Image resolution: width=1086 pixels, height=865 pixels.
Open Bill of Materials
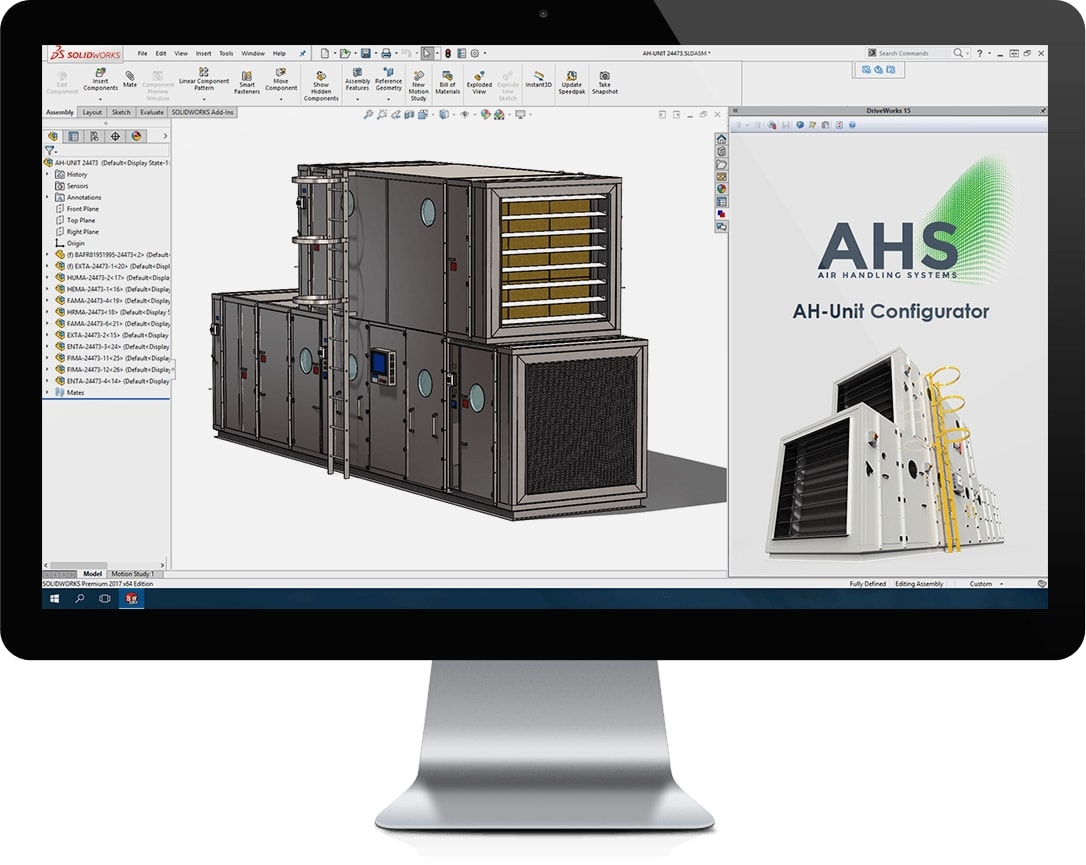pyautogui.click(x=447, y=82)
